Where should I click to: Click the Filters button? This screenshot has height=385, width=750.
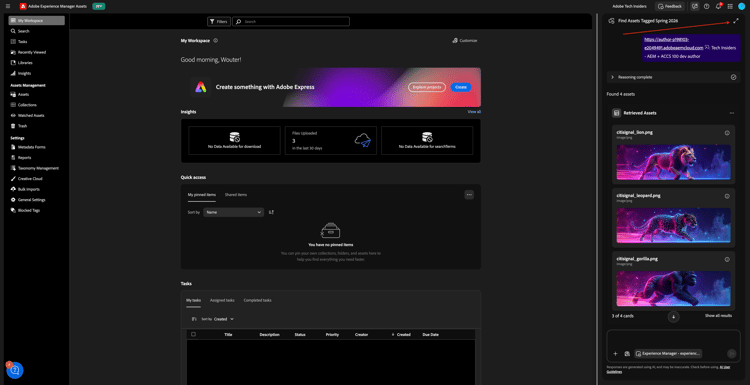219,22
